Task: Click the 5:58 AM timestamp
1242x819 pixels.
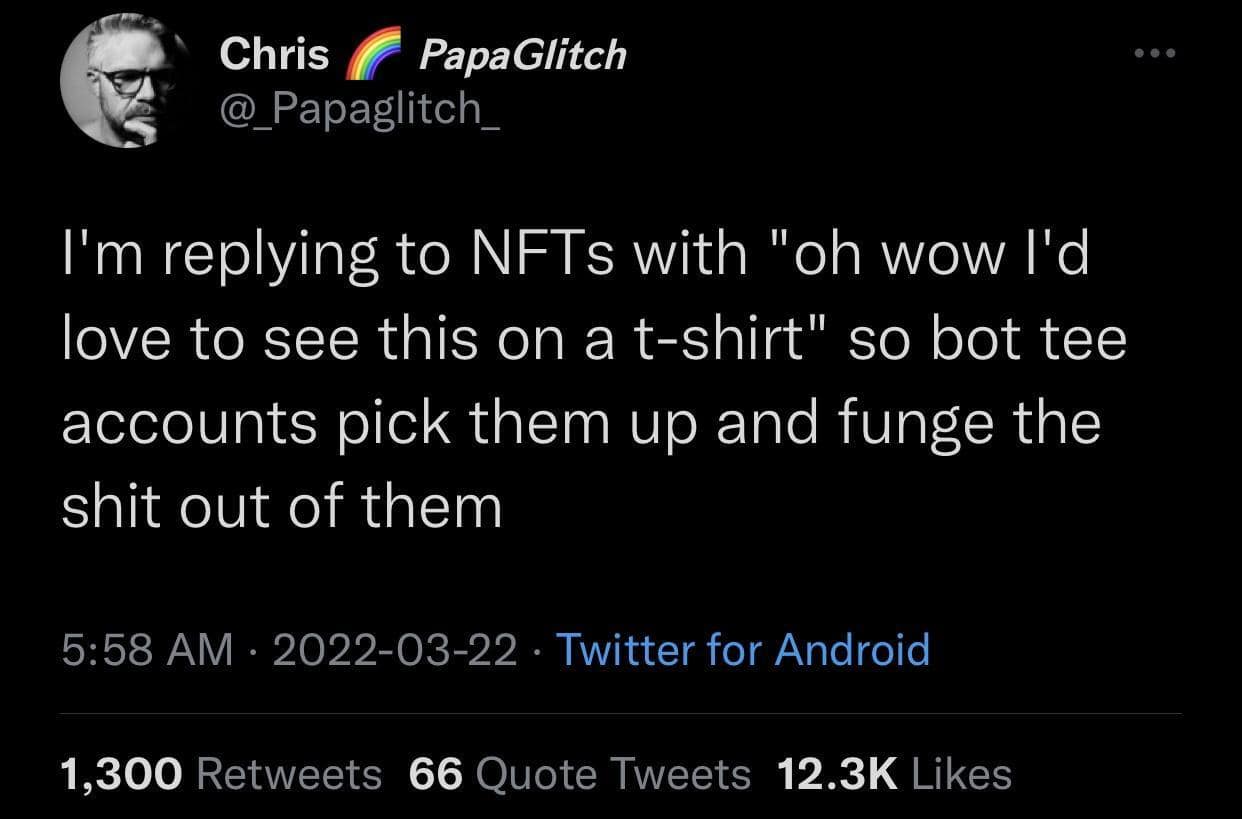Action: [146, 650]
